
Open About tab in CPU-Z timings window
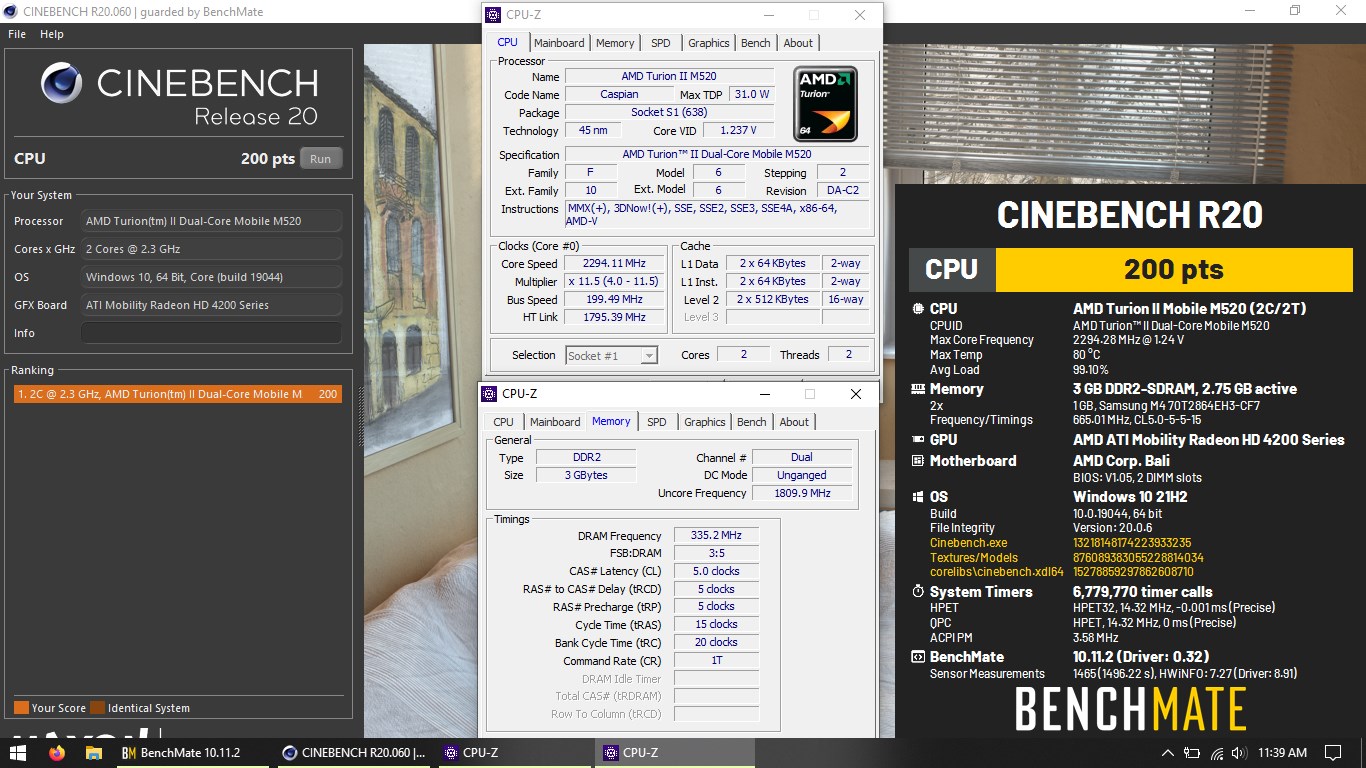pos(794,422)
